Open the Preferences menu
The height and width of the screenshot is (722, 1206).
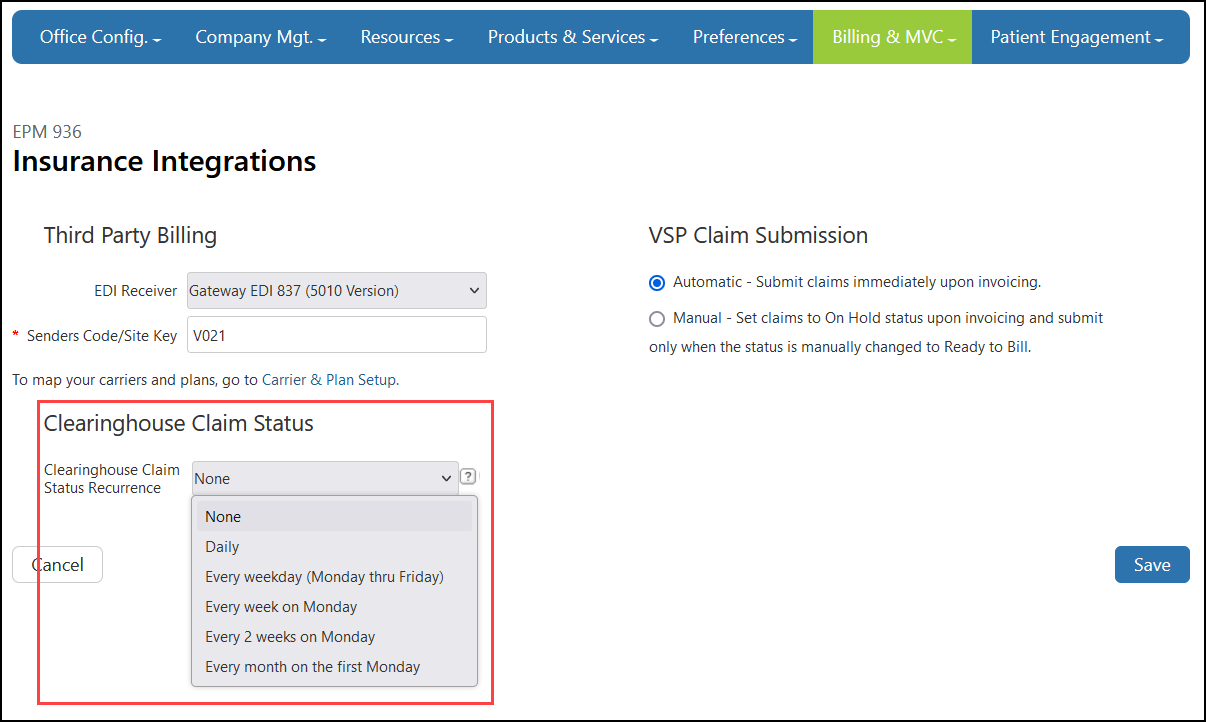[x=744, y=37]
